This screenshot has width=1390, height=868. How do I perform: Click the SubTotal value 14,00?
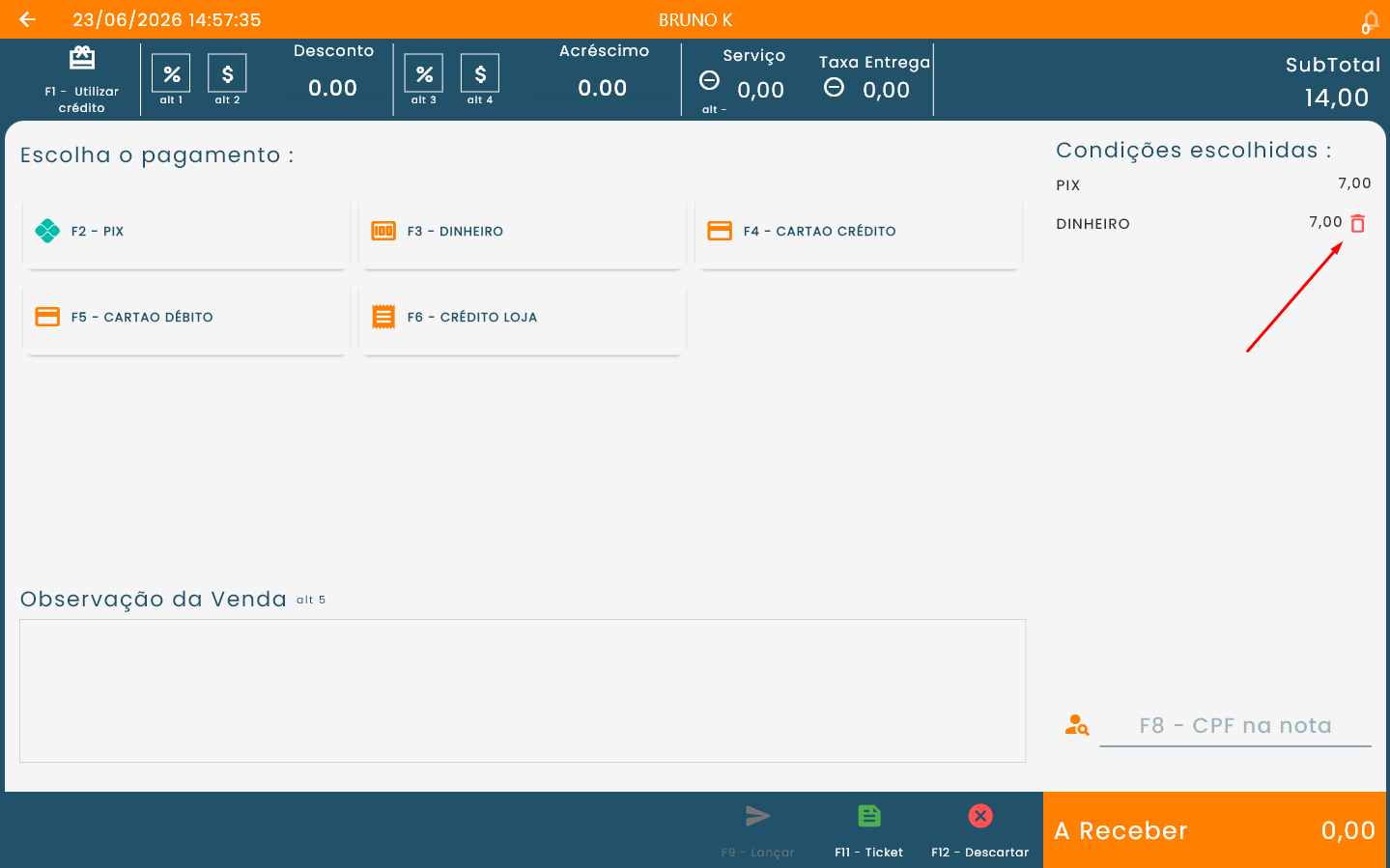(x=1337, y=98)
